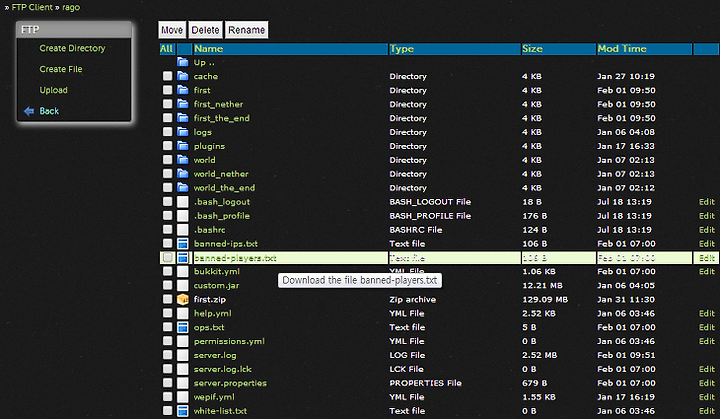The width and height of the screenshot is (720, 419).
Task: Edit the white-list.txt file
Action: coord(707,411)
